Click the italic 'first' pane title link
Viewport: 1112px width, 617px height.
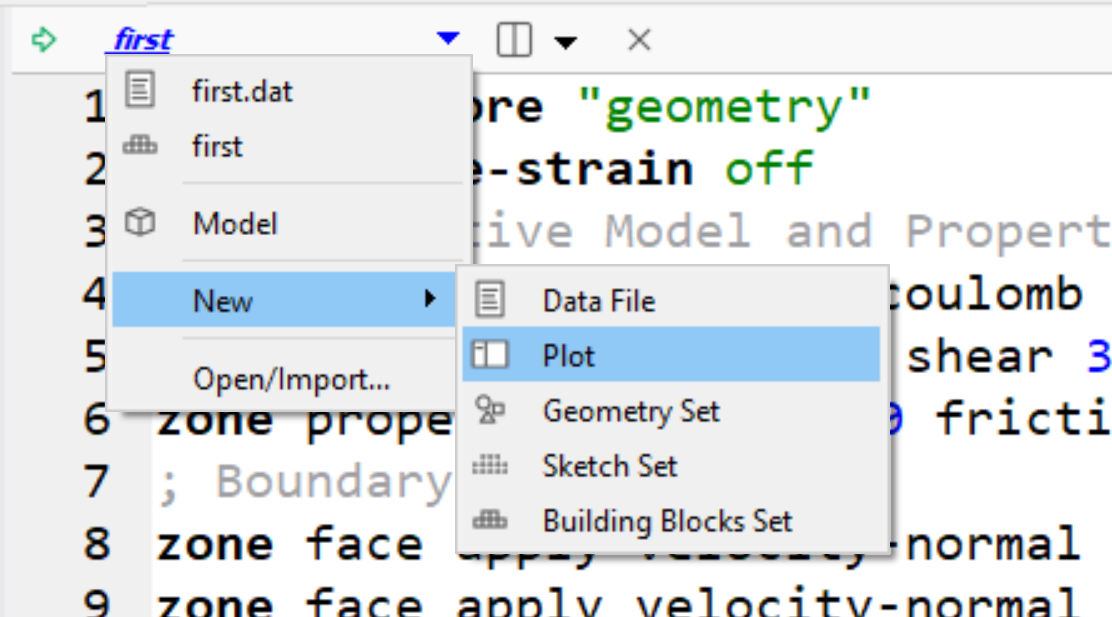[143, 40]
